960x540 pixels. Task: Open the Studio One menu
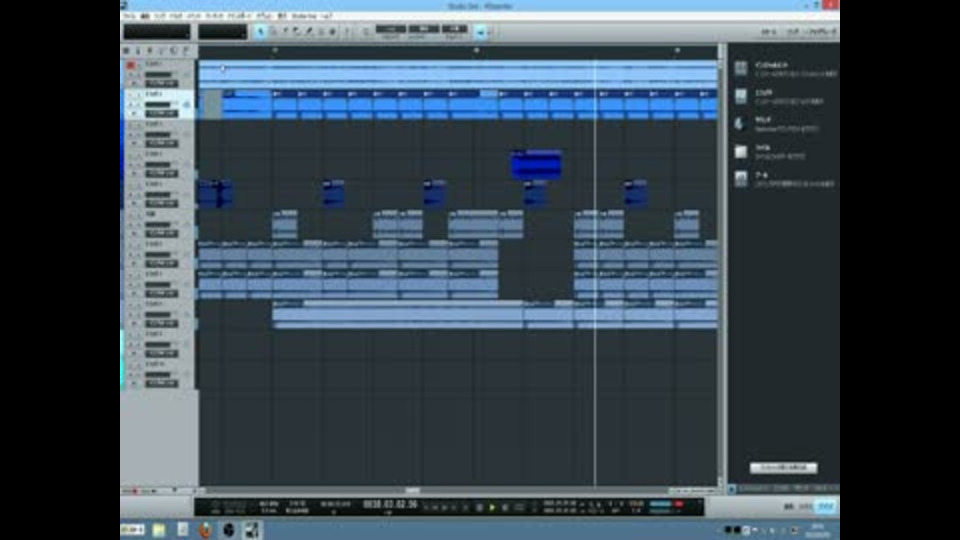tap(304, 15)
